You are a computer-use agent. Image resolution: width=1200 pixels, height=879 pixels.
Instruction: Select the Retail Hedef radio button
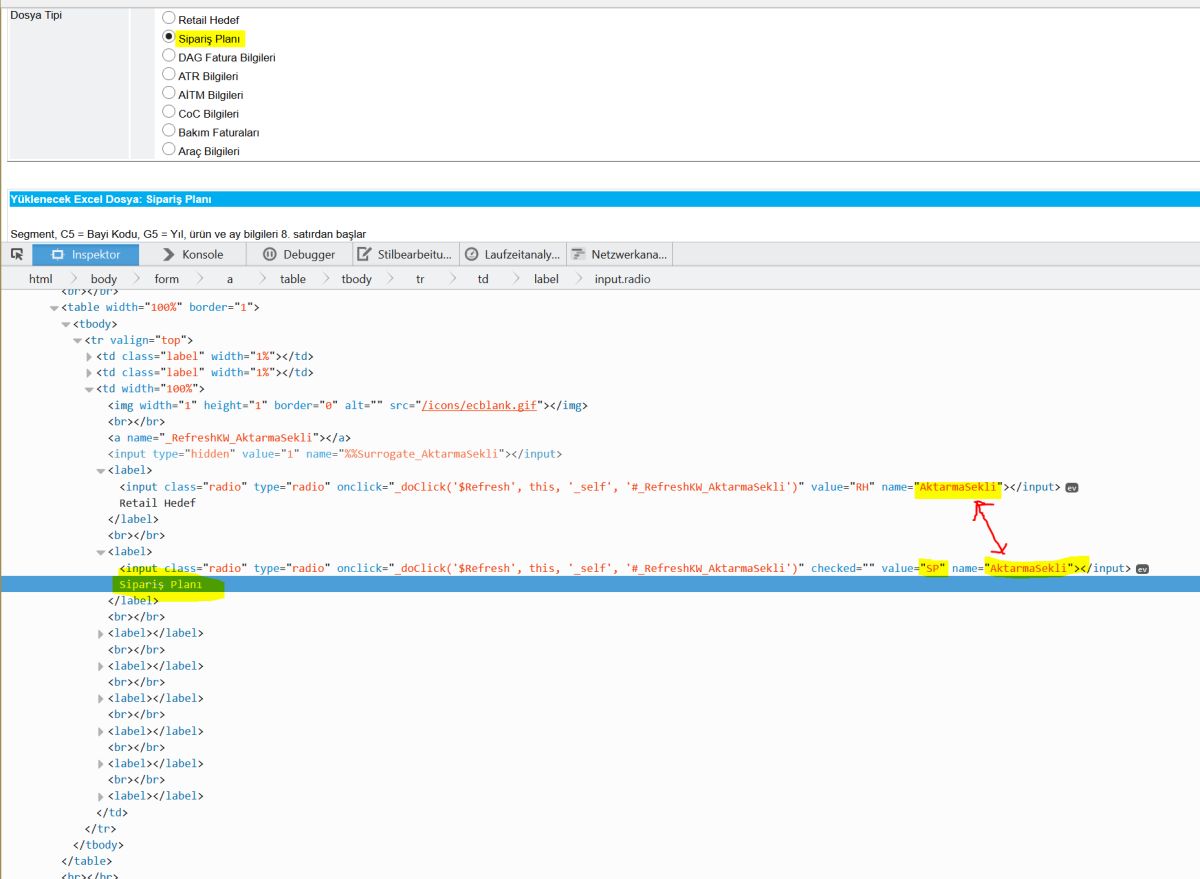click(x=168, y=18)
